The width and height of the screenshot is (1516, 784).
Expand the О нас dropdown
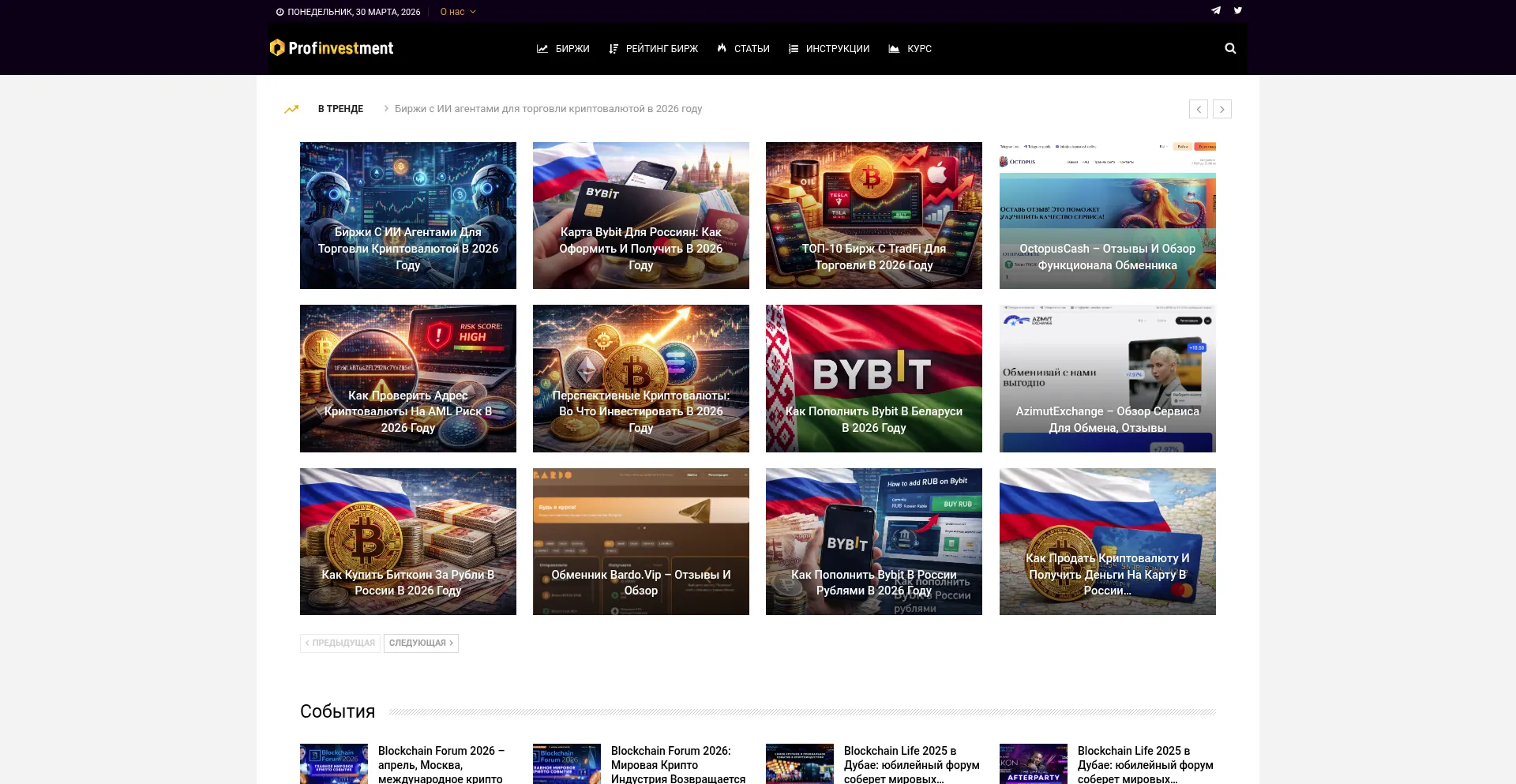coord(458,12)
